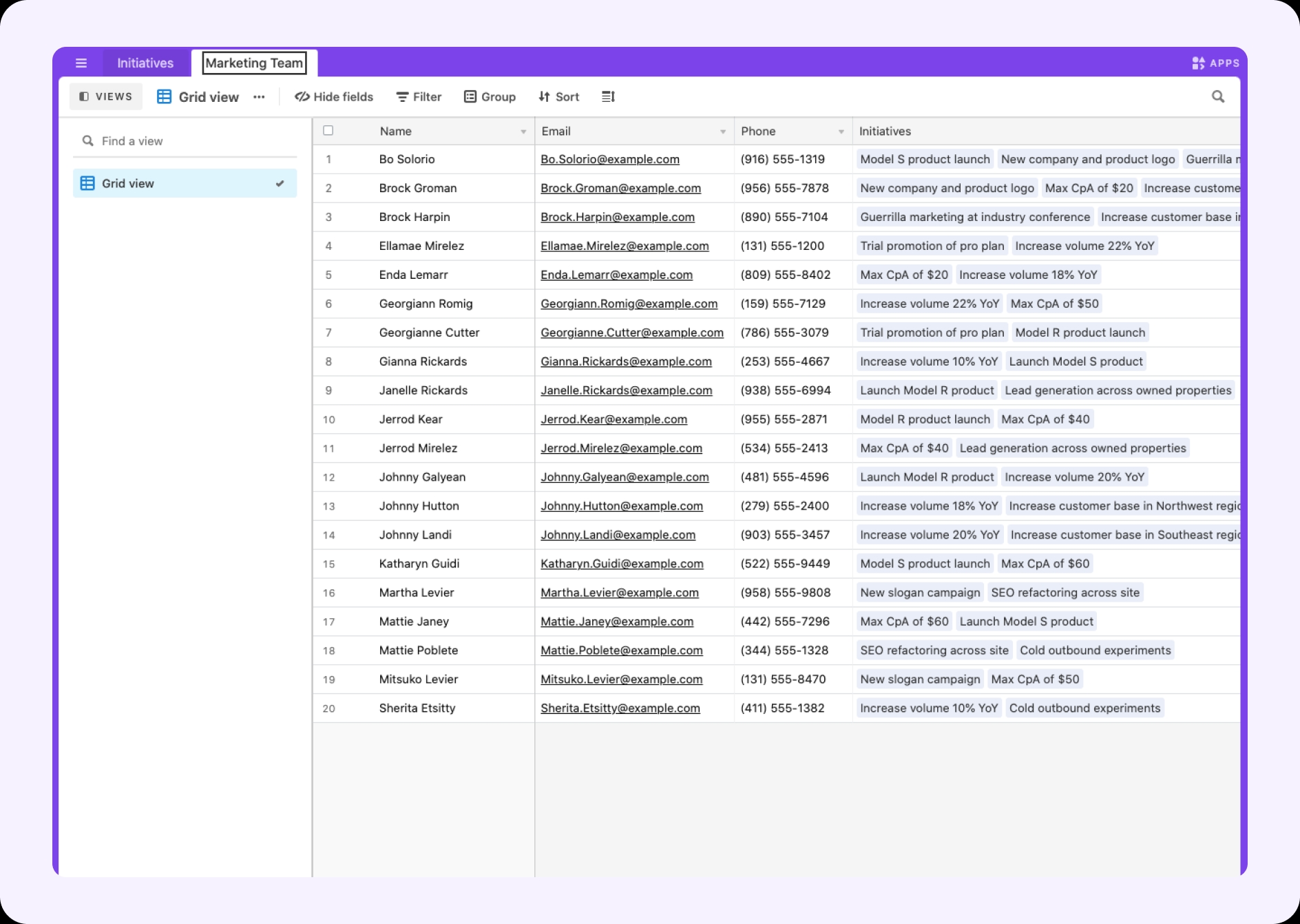Screen dimensions: 1300x924
Task: Click the Hide fields eye icon
Action: coord(302,97)
